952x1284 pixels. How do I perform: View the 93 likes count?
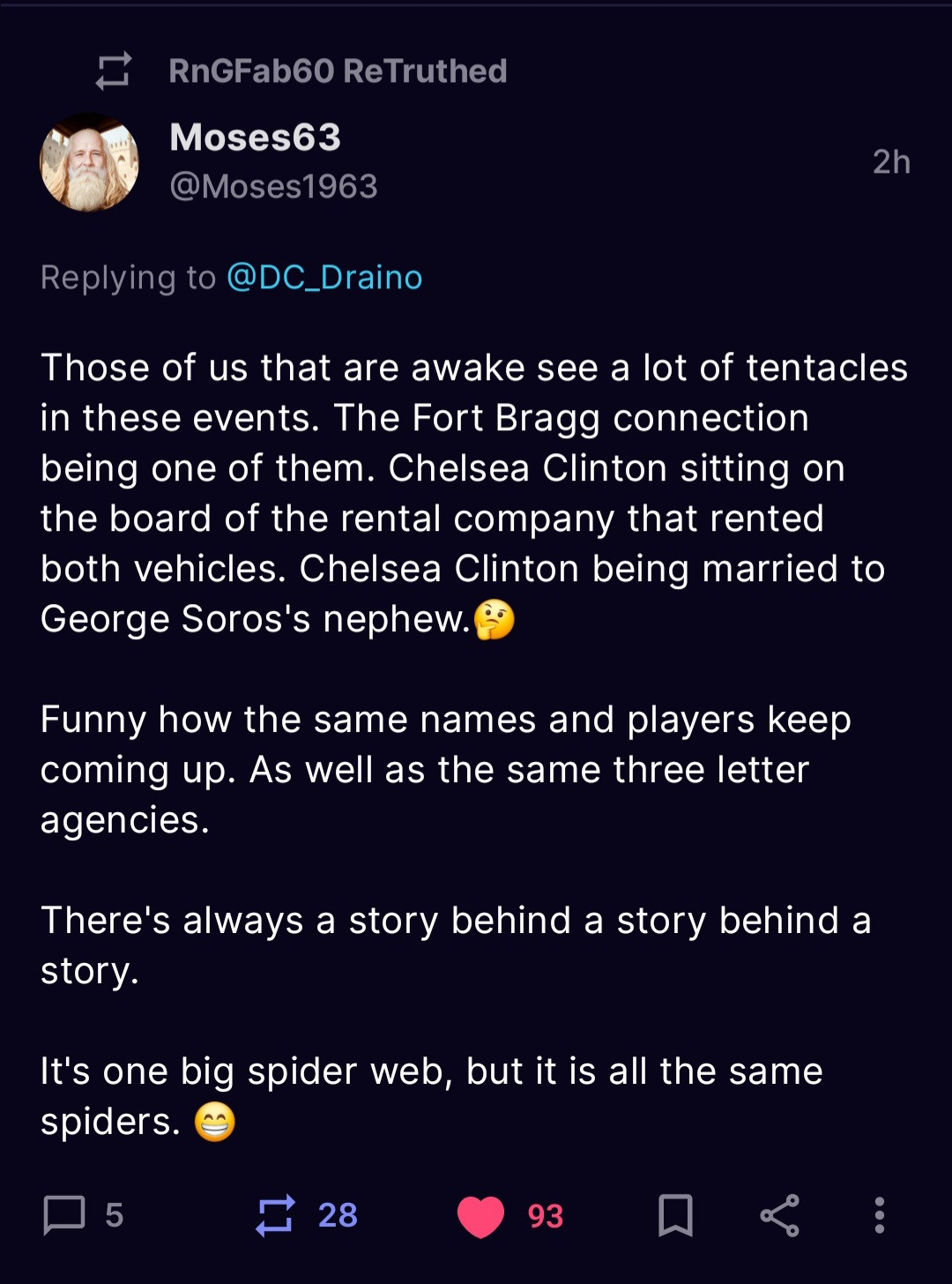coord(545,1216)
